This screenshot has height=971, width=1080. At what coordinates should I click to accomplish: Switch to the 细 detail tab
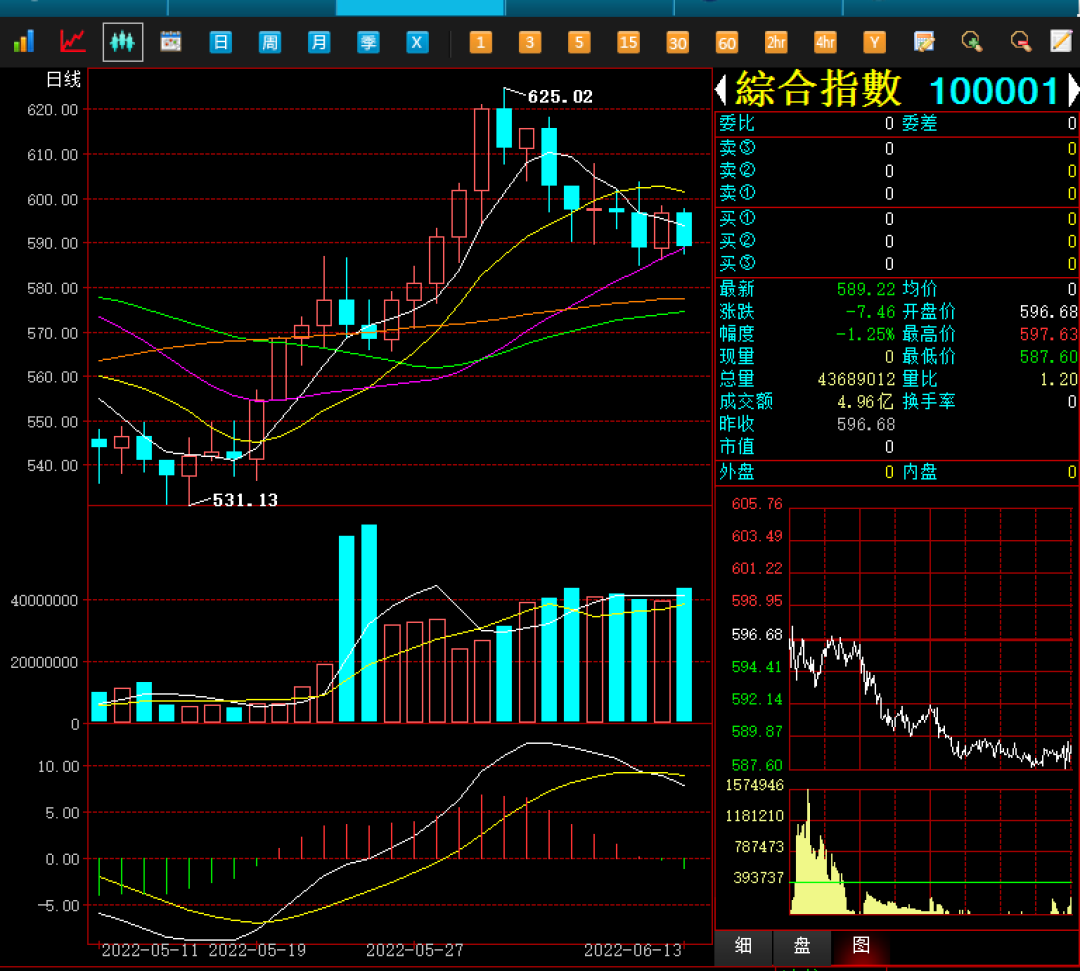click(743, 946)
